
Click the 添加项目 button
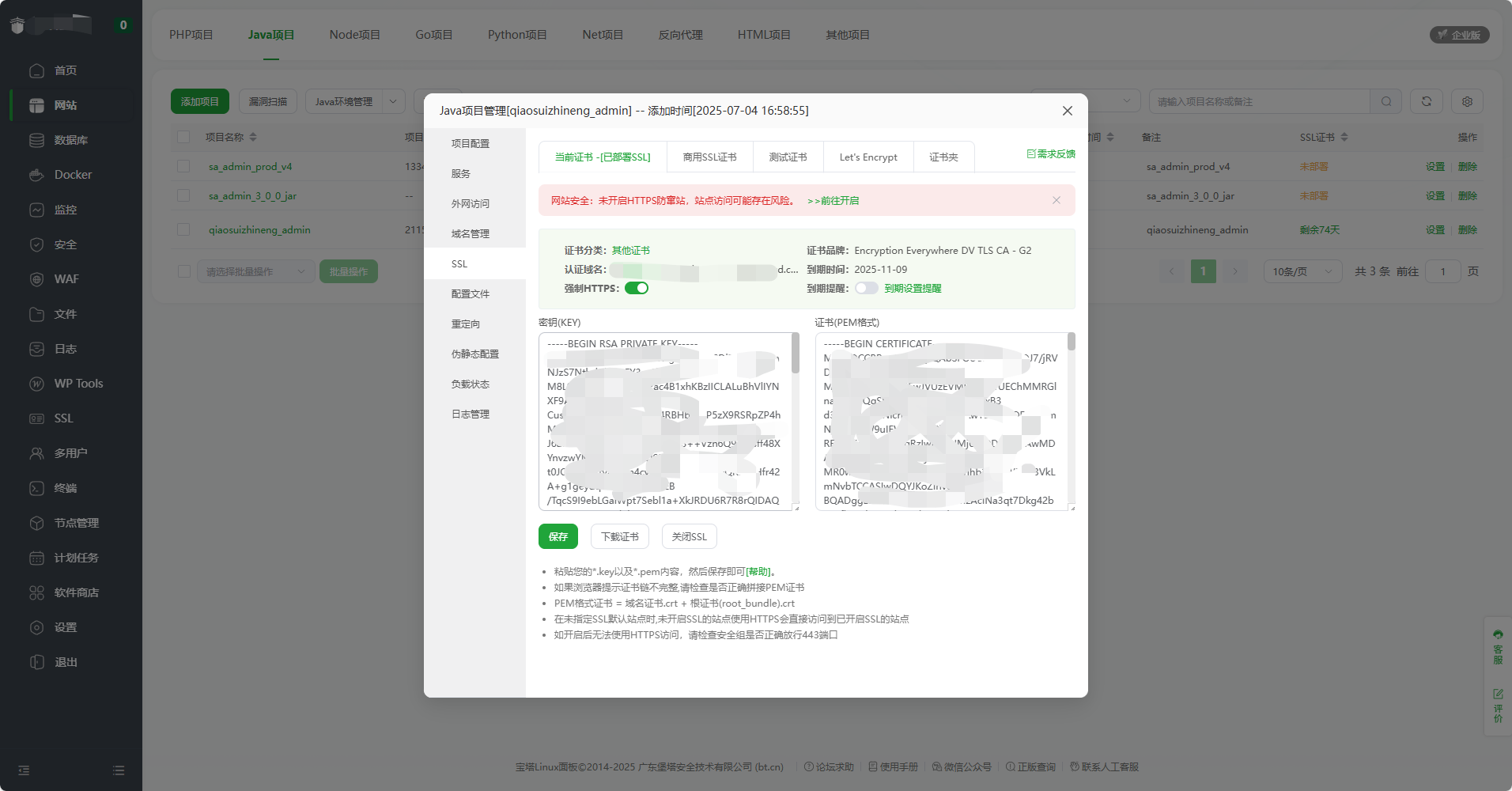[x=200, y=101]
